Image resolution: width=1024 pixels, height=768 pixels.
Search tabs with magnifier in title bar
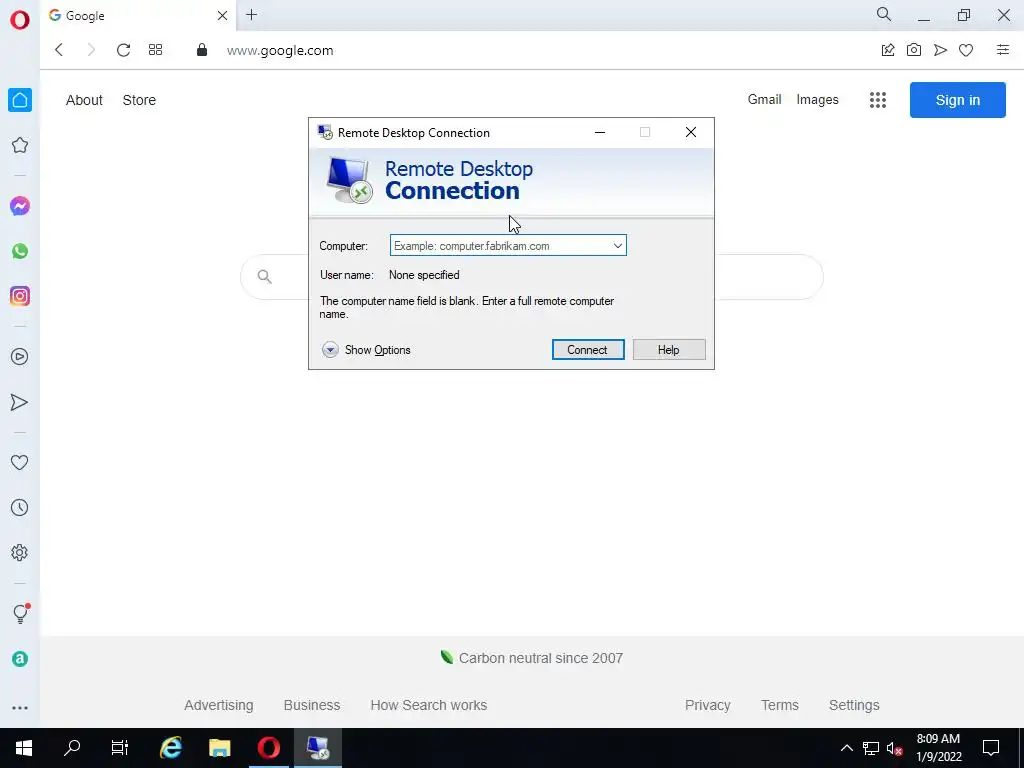click(x=884, y=14)
